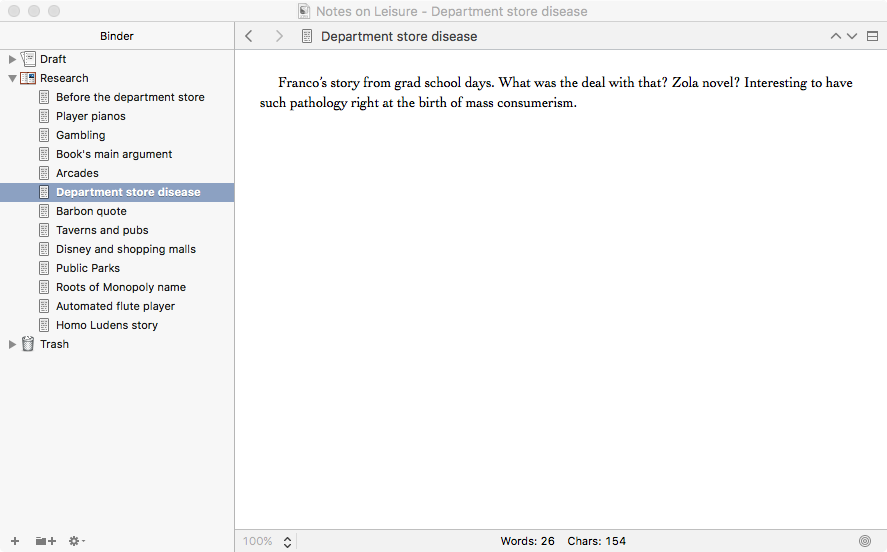Open Disney and shopping malls note
887x552 pixels.
coord(126,249)
